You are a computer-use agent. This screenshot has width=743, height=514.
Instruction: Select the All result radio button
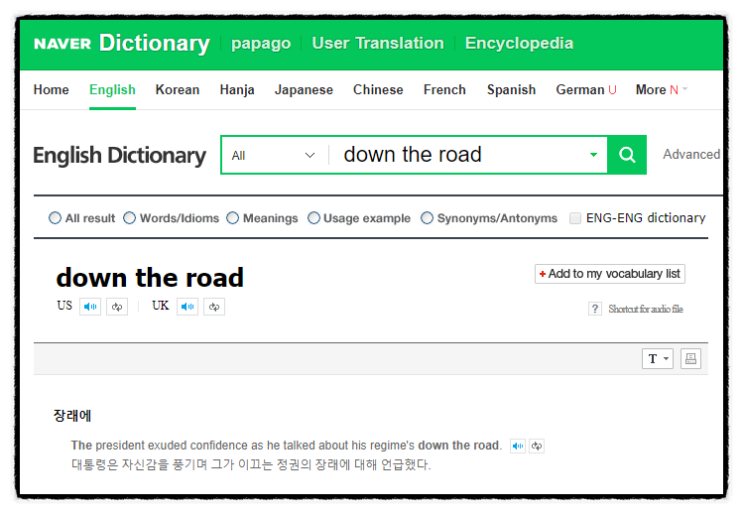(x=55, y=218)
